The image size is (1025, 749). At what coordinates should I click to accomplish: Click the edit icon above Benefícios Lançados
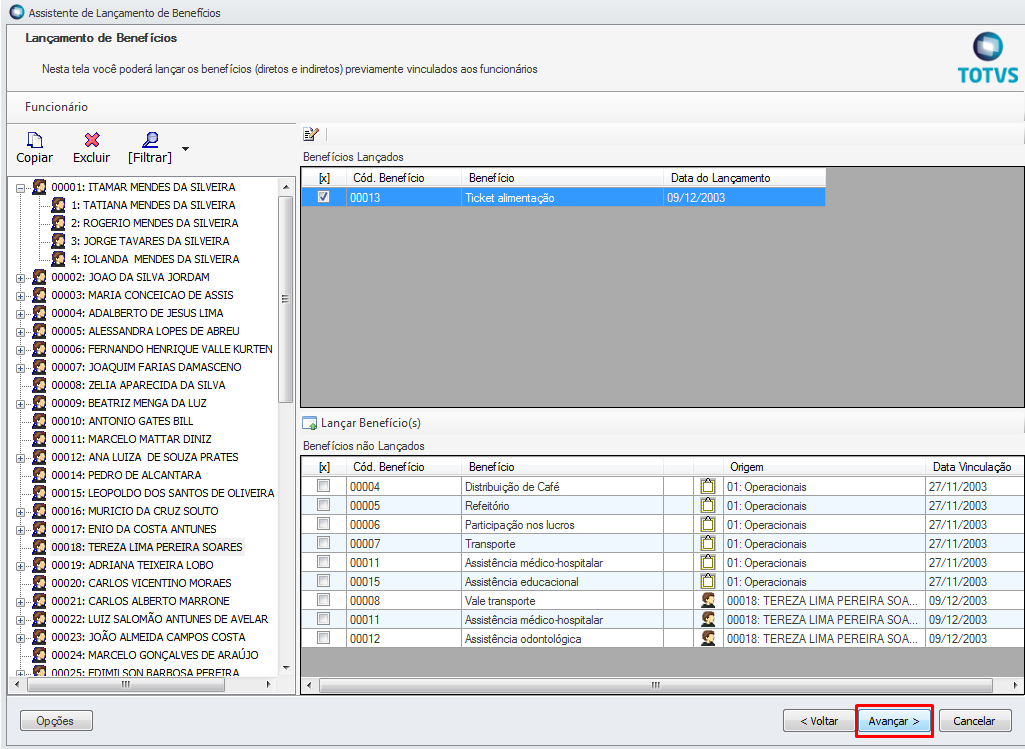point(311,134)
